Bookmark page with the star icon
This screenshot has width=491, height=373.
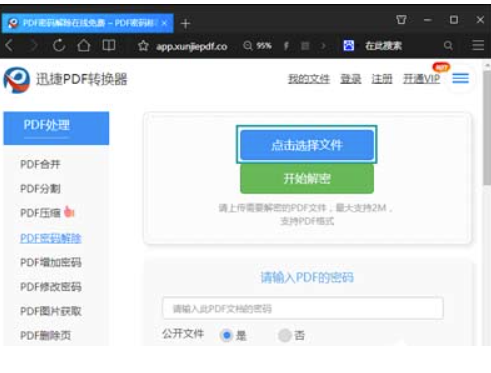143,46
